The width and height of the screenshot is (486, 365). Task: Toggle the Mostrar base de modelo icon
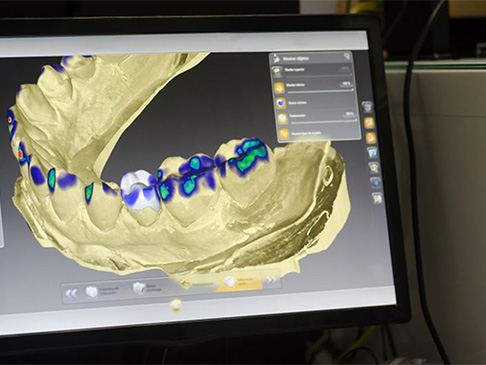coord(284,134)
